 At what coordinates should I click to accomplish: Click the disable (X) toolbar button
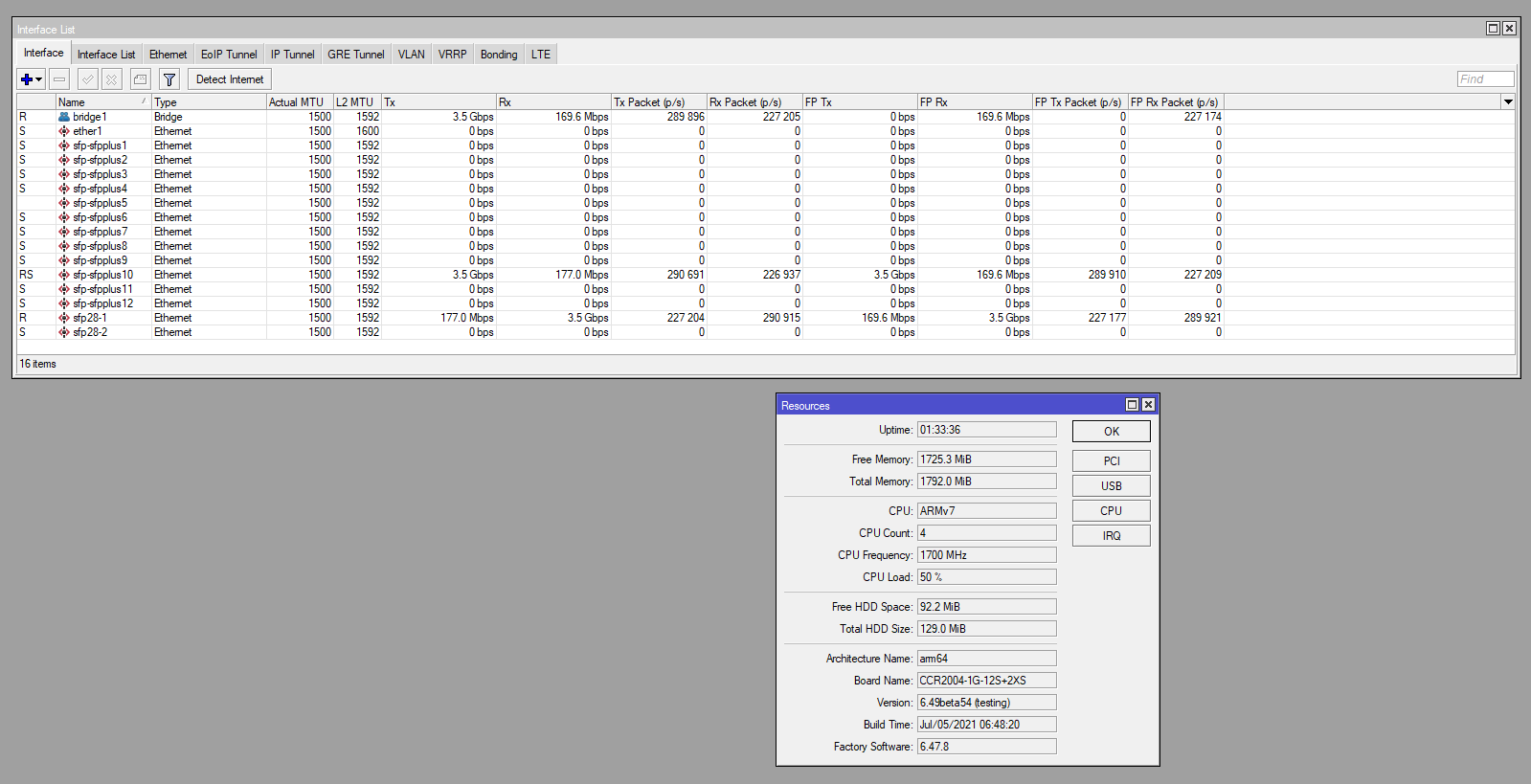click(112, 79)
